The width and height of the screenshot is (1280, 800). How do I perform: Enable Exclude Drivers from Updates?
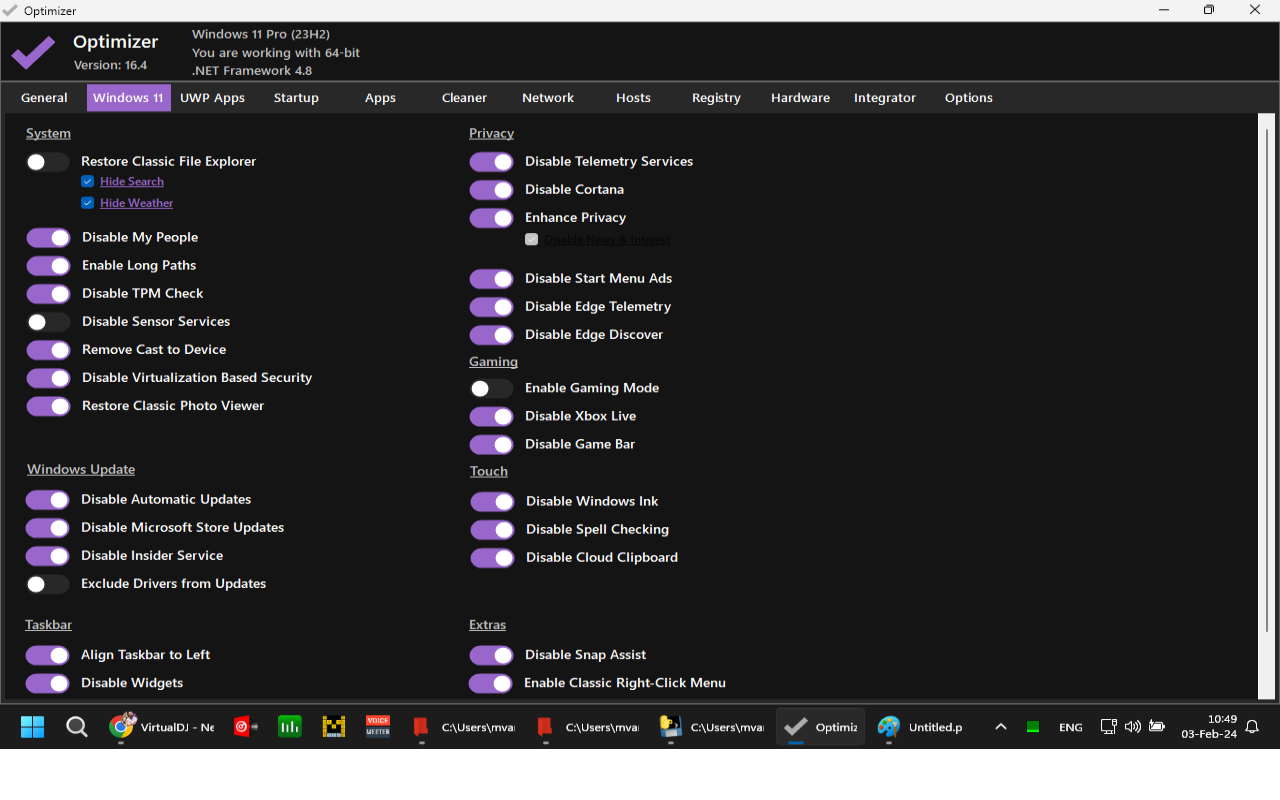47,584
